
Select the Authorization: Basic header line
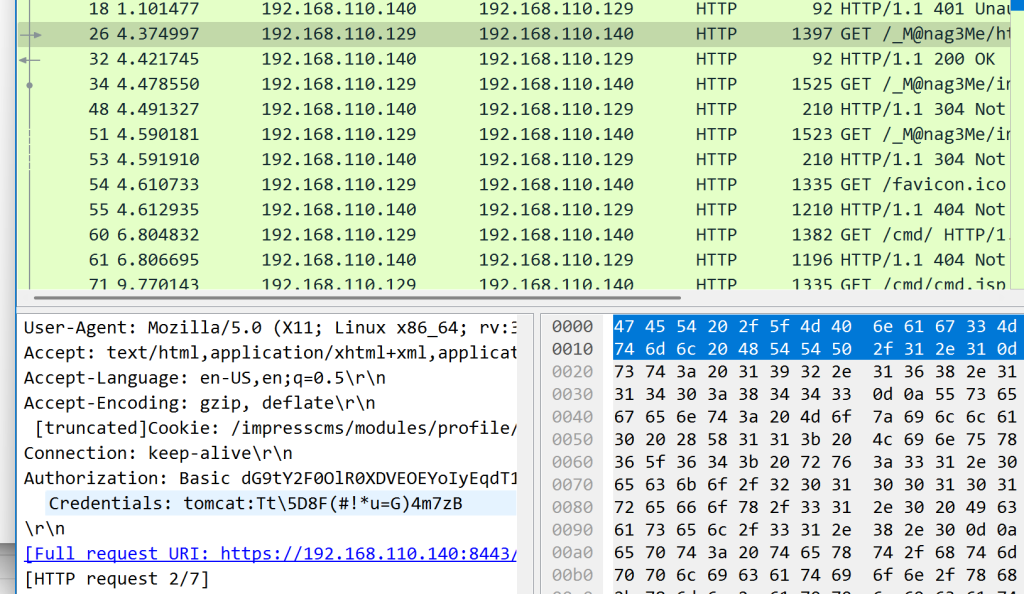click(270, 478)
